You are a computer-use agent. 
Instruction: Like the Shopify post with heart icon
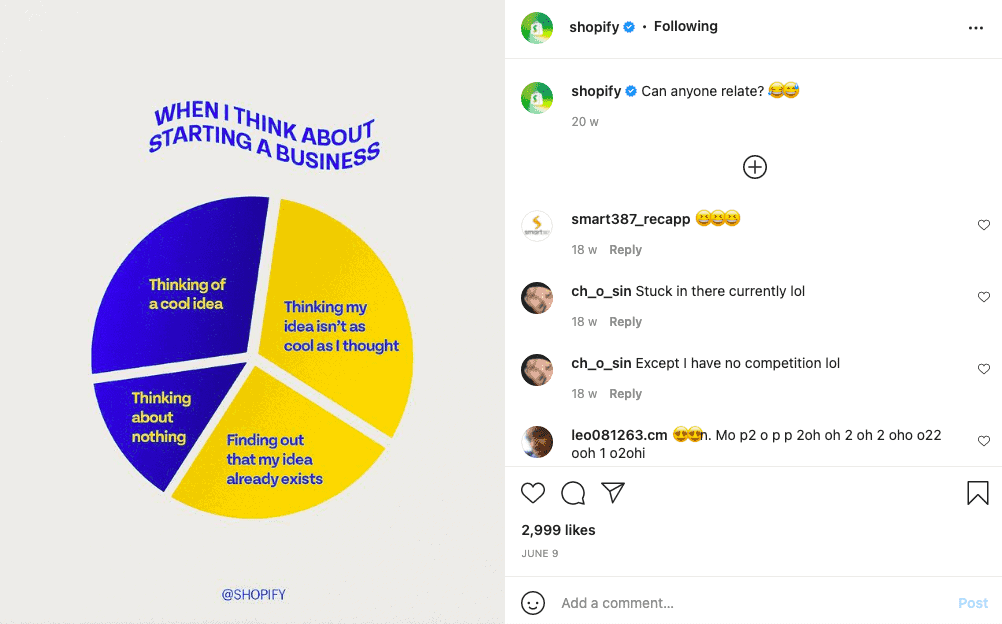point(534,493)
